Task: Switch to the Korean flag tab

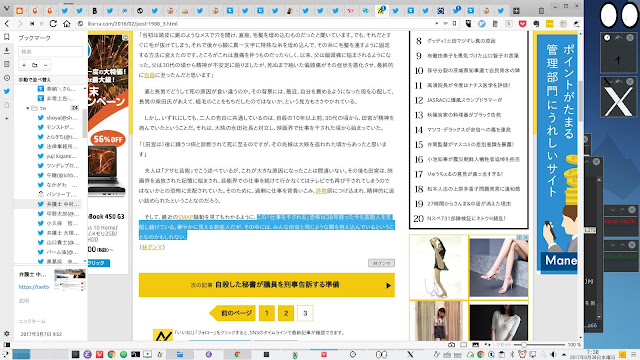Action: click(440, 11)
